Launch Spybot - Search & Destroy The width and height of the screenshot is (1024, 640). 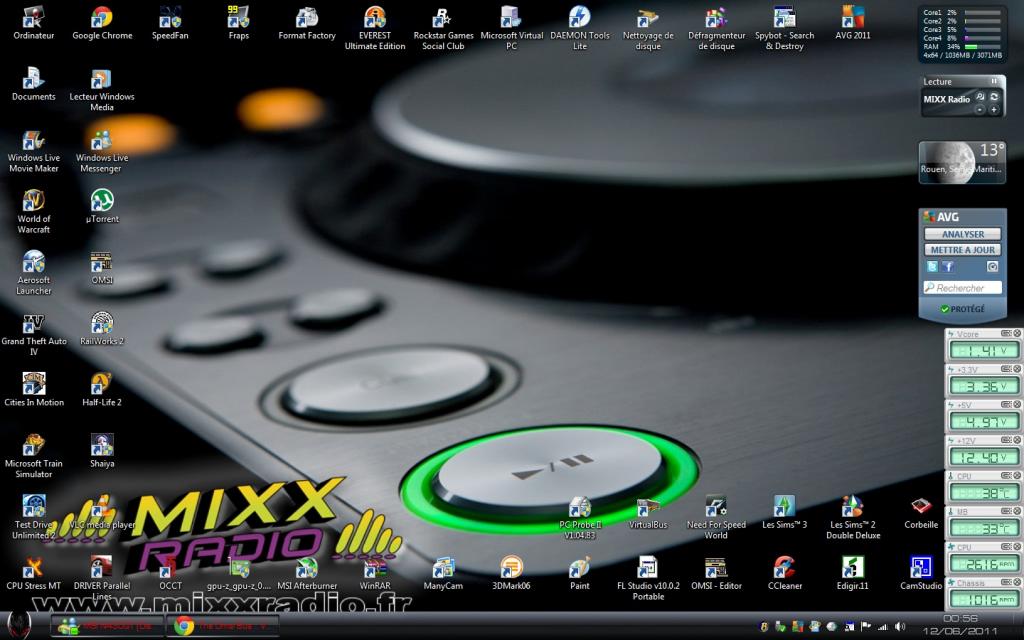[x=784, y=28]
